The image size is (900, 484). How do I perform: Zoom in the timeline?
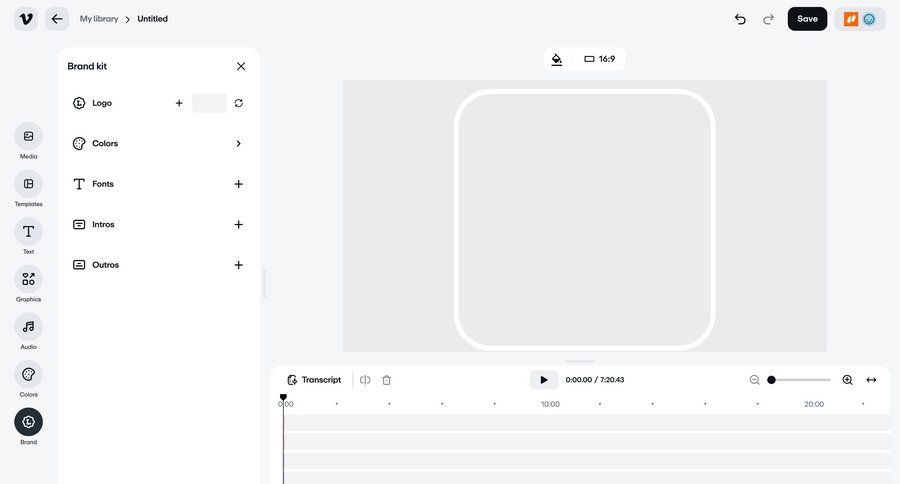pyautogui.click(x=847, y=380)
